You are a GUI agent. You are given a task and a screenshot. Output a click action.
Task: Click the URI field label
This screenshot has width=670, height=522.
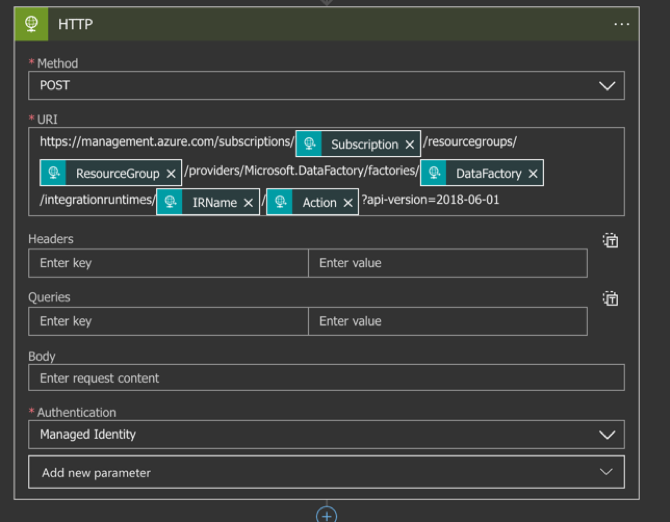pyautogui.click(x=47, y=120)
